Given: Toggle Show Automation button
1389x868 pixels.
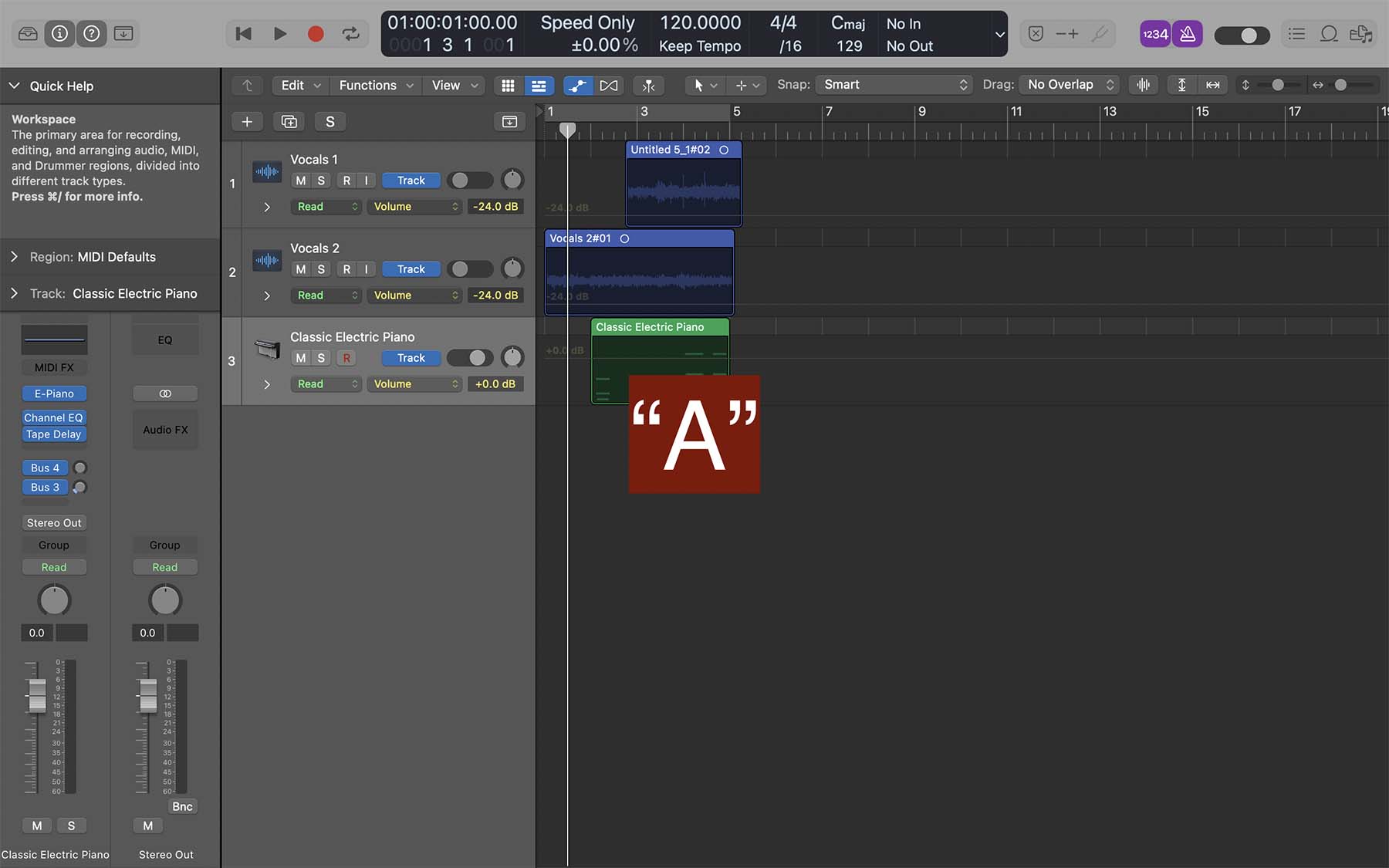Looking at the screenshot, I should (x=578, y=86).
